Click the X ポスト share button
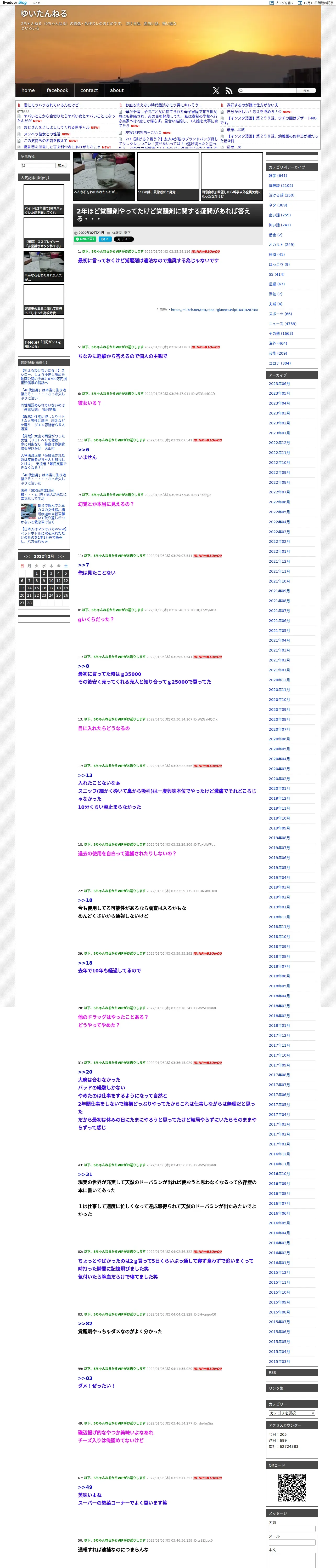This screenshot has height=1568, width=336. pos(124,239)
